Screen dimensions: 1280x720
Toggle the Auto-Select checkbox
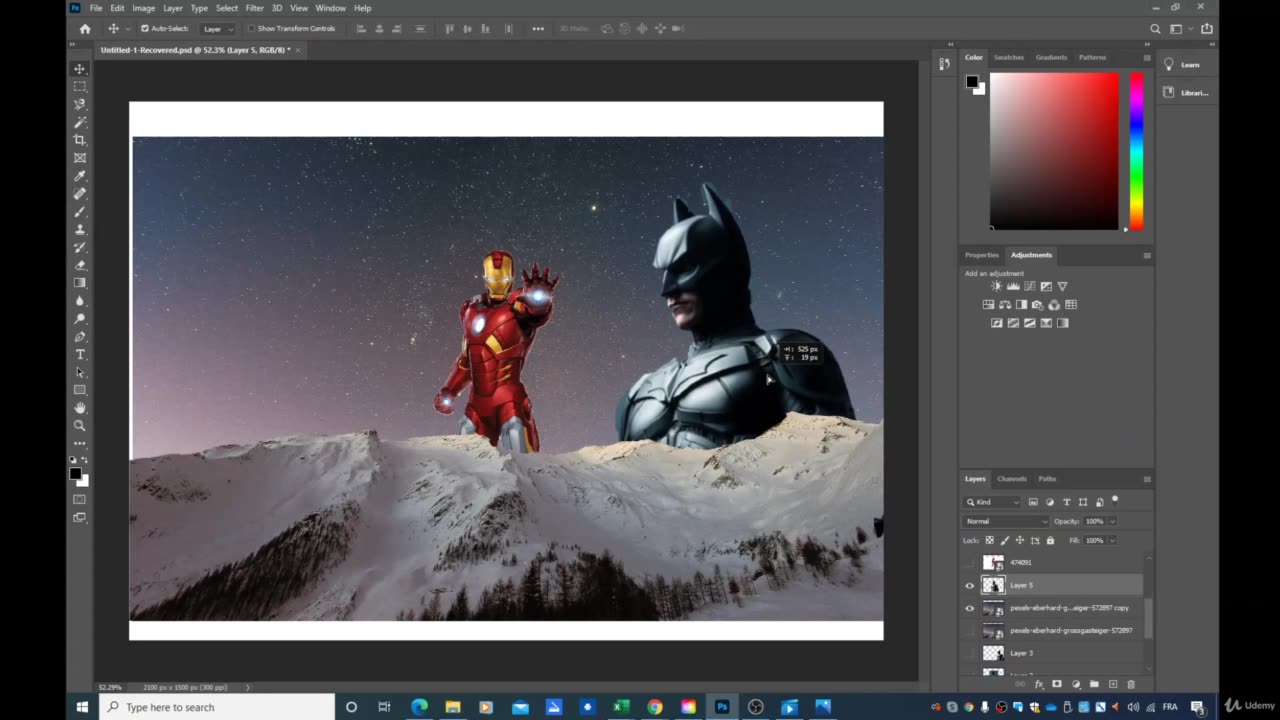[x=145, y=29]
